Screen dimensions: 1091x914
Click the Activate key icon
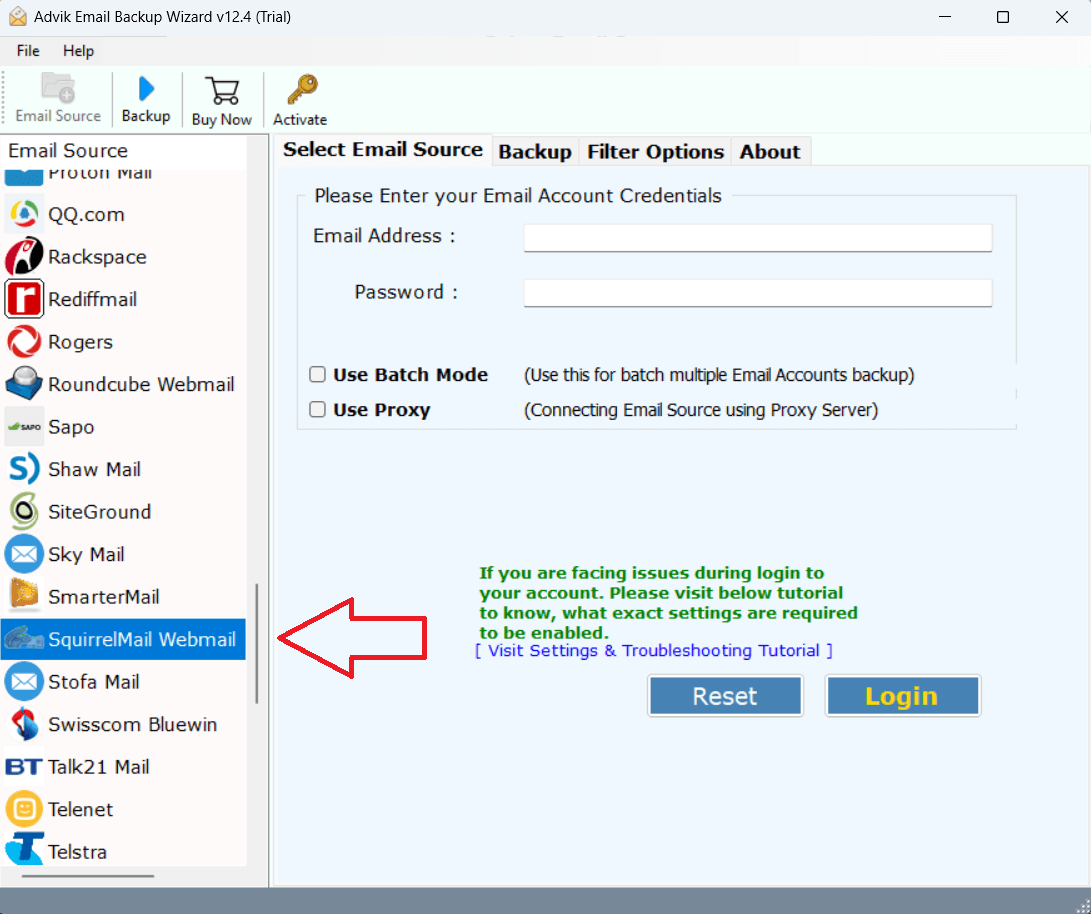300,90
